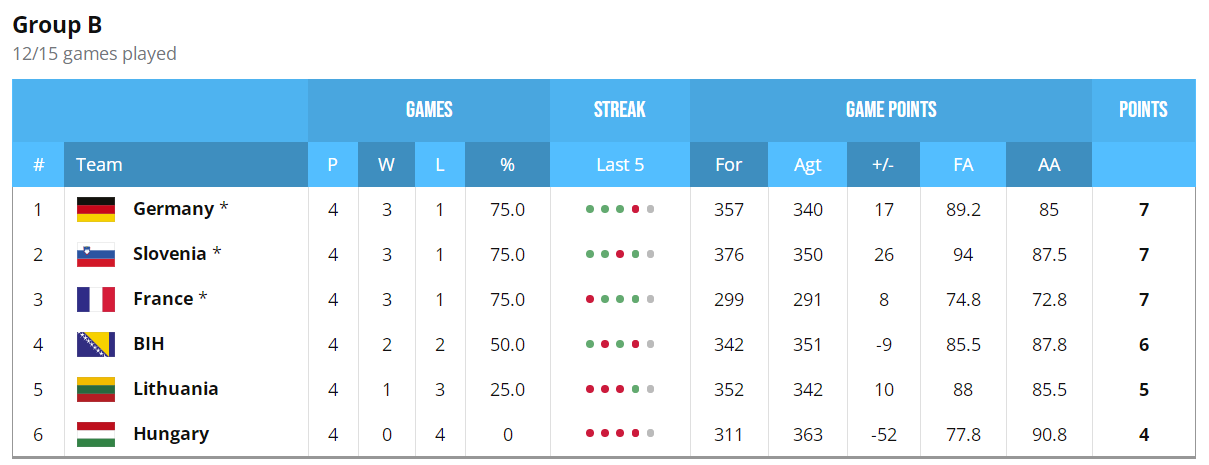Sort by the +/- difference column
The height and width of the screenshot is (465, 1209).
pyautogui.click(x=883, y=165)
